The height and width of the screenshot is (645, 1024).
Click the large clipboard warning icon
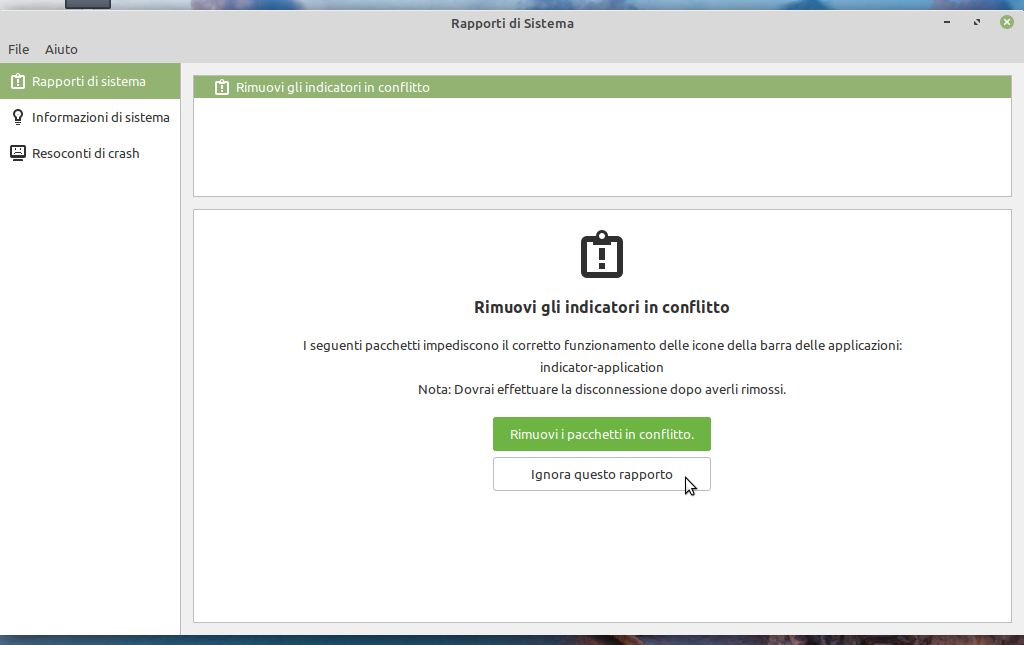[602, 255]
